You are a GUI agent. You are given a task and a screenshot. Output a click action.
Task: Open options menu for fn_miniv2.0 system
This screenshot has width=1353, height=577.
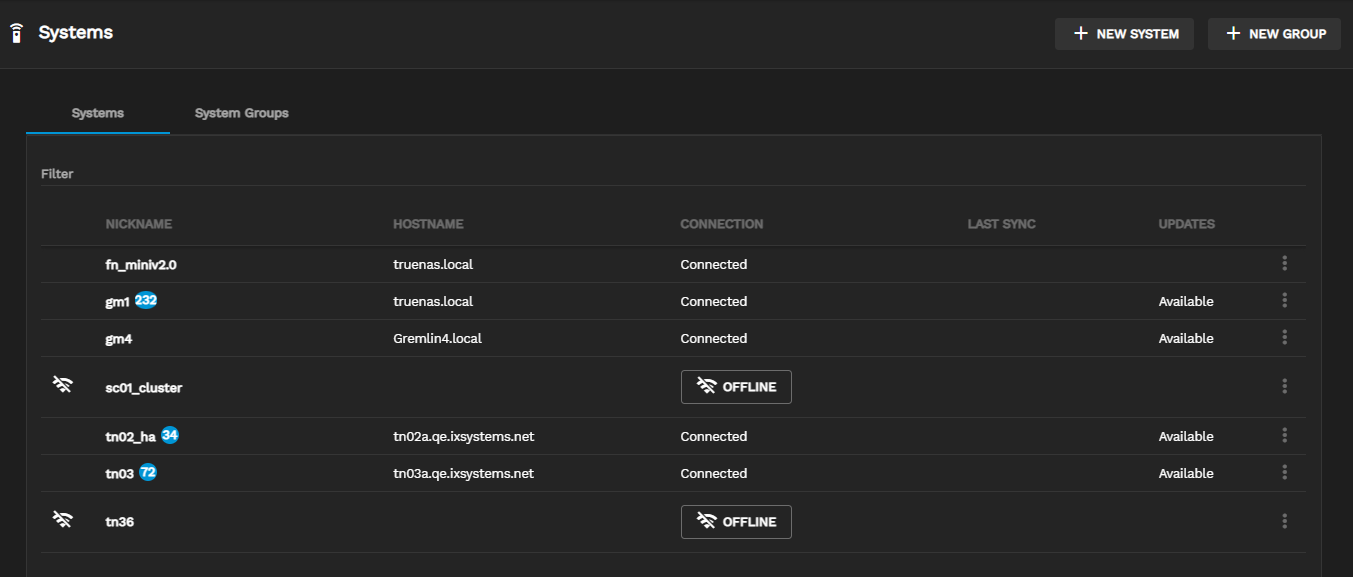click(1284, 264)
